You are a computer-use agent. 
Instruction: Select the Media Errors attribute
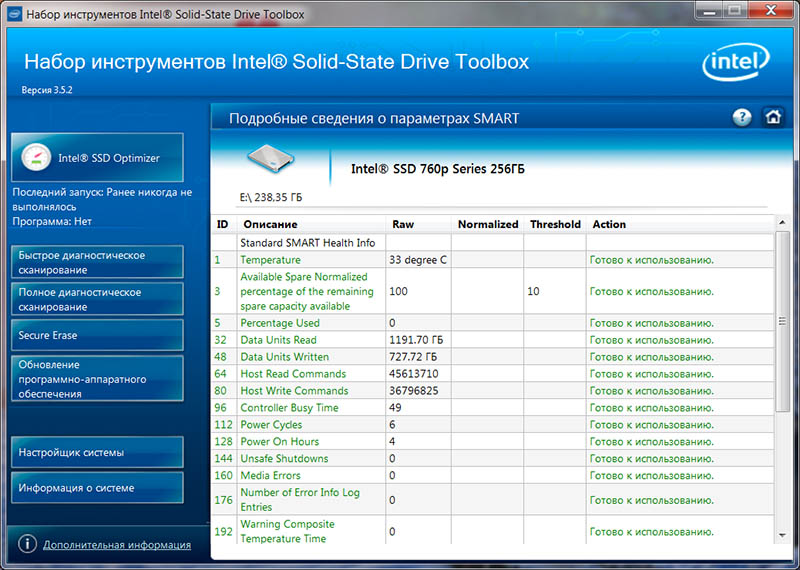tap(270, 475)
